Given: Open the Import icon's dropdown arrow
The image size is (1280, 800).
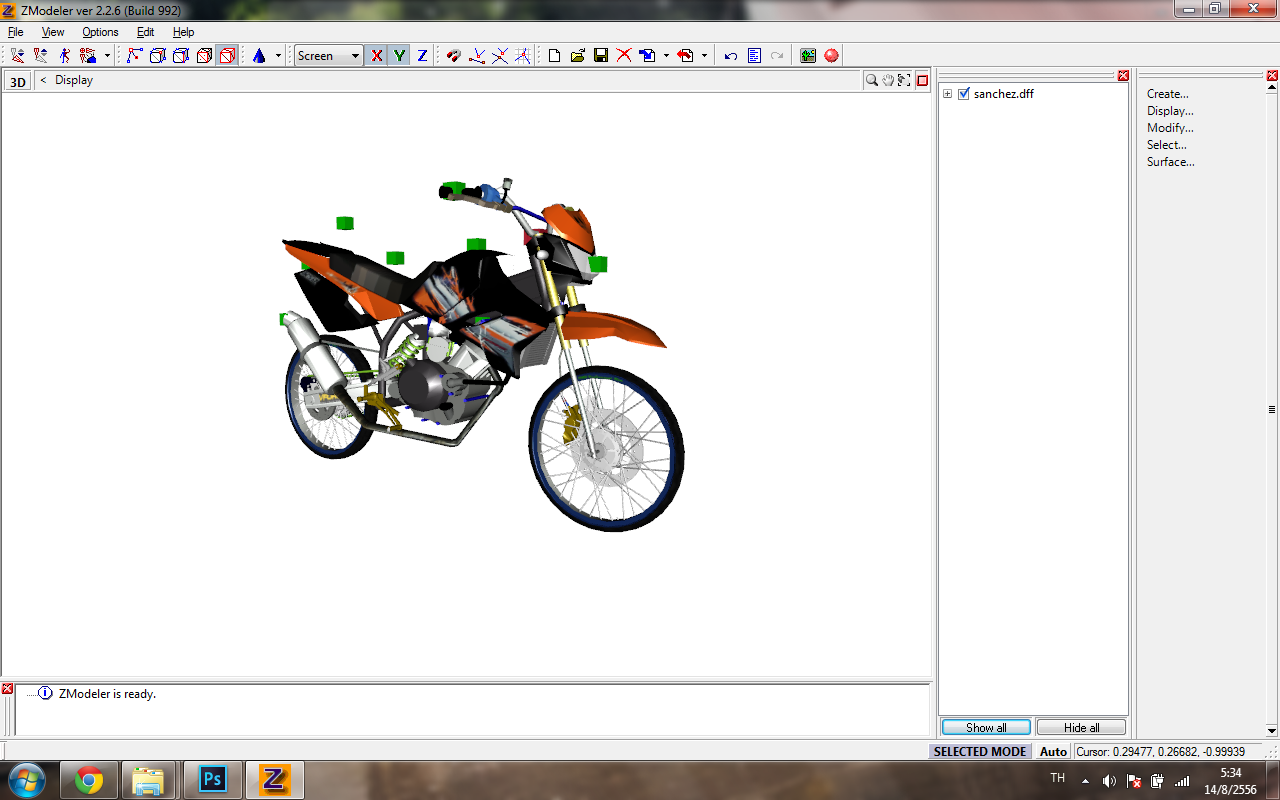Looking at the screenshot, I should pos(666,56).
